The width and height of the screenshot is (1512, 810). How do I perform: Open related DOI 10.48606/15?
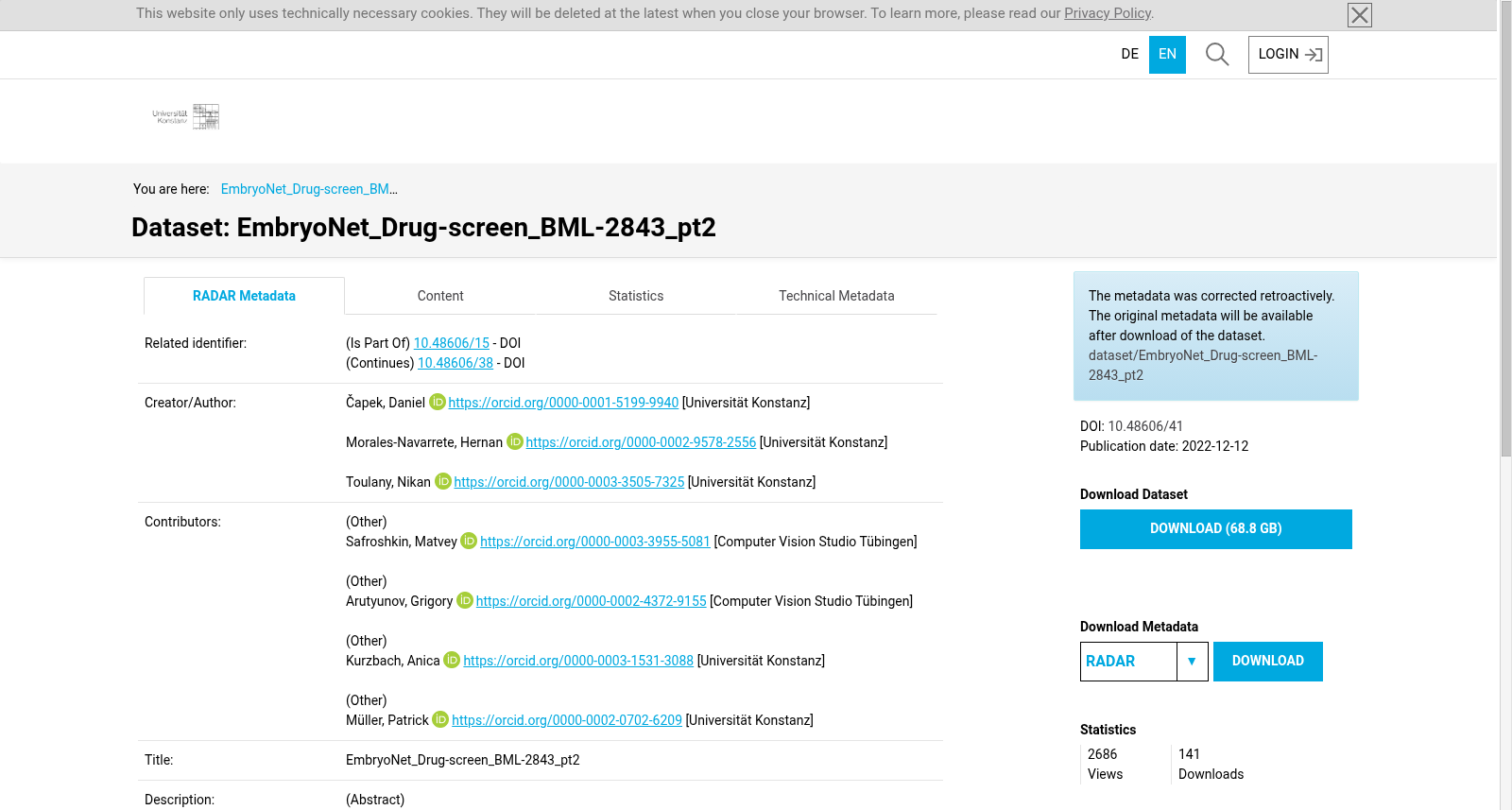[x=452, y=343]
